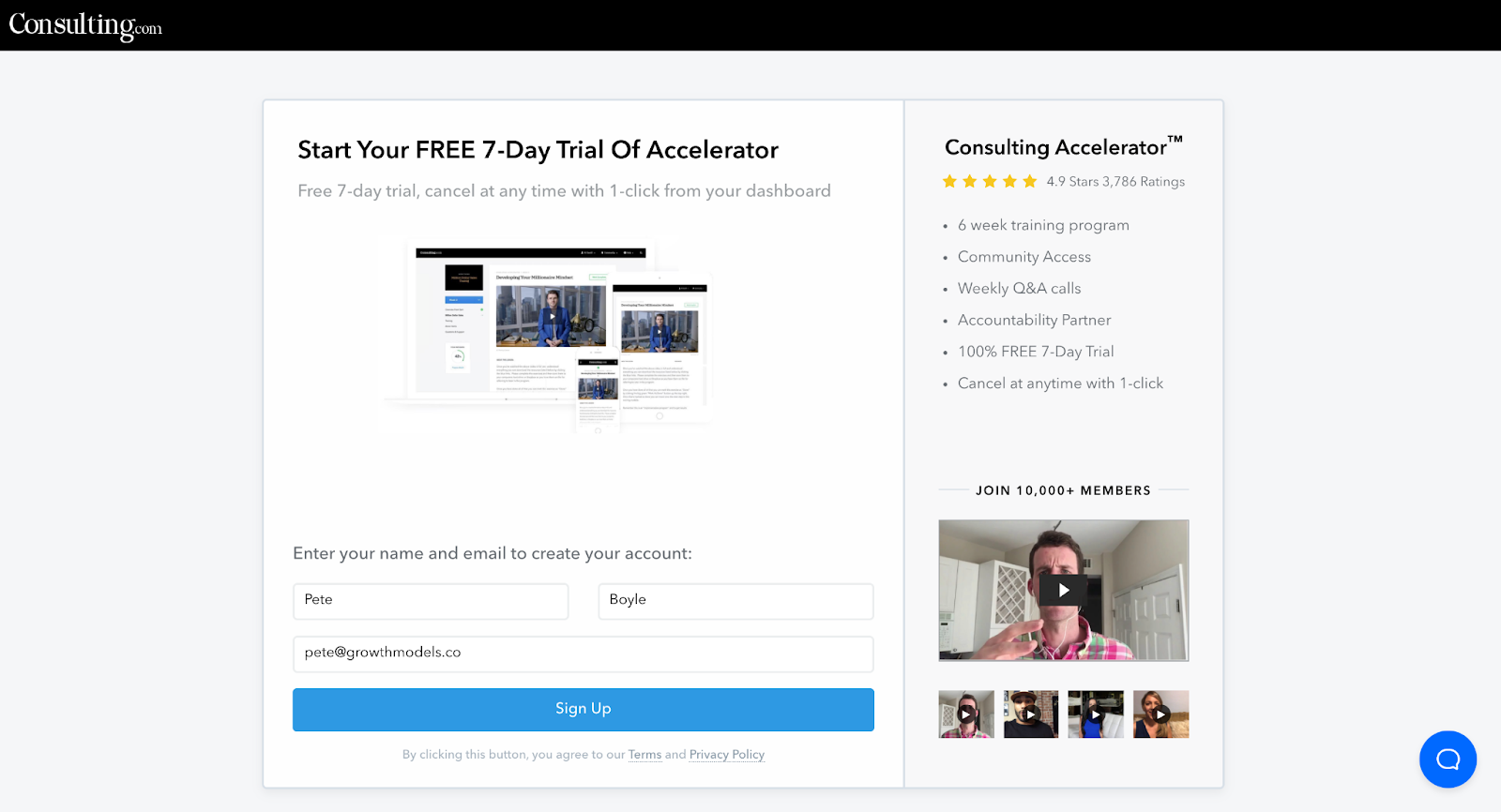
Task: Open the Privacy Policy link
Action: coord(727,755)
